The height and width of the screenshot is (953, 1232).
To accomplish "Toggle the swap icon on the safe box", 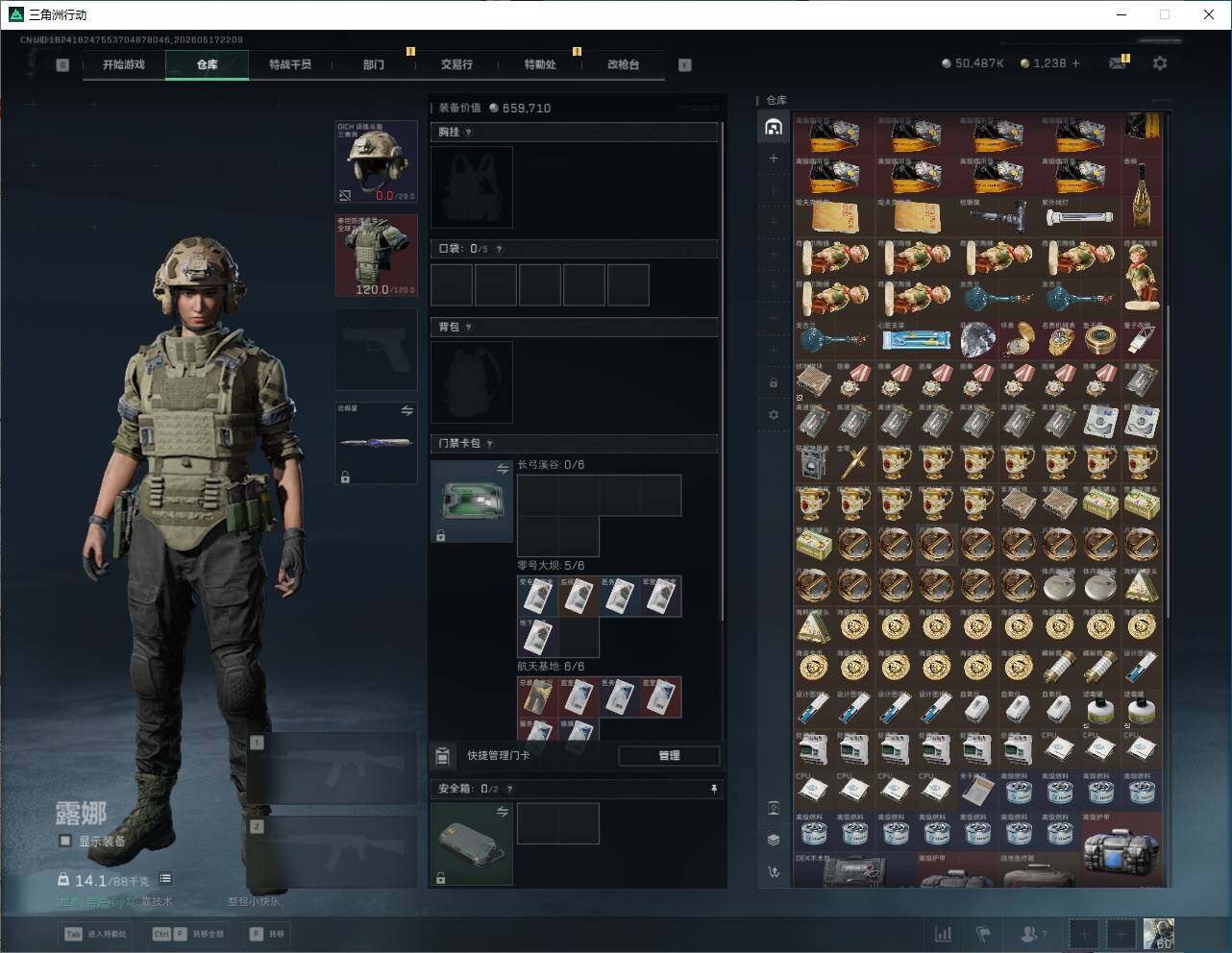I will tap(503, 812).
